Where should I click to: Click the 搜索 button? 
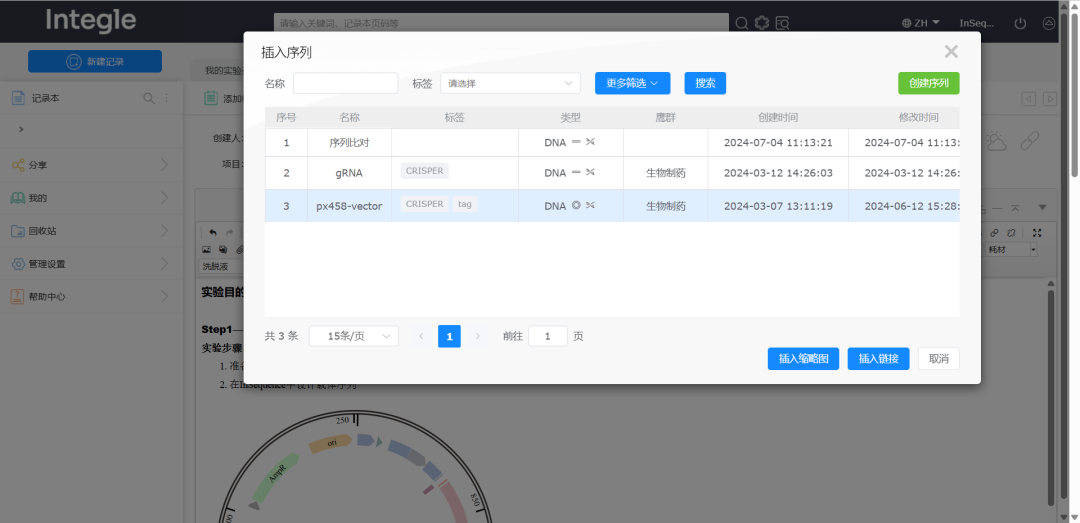(705, 83)
